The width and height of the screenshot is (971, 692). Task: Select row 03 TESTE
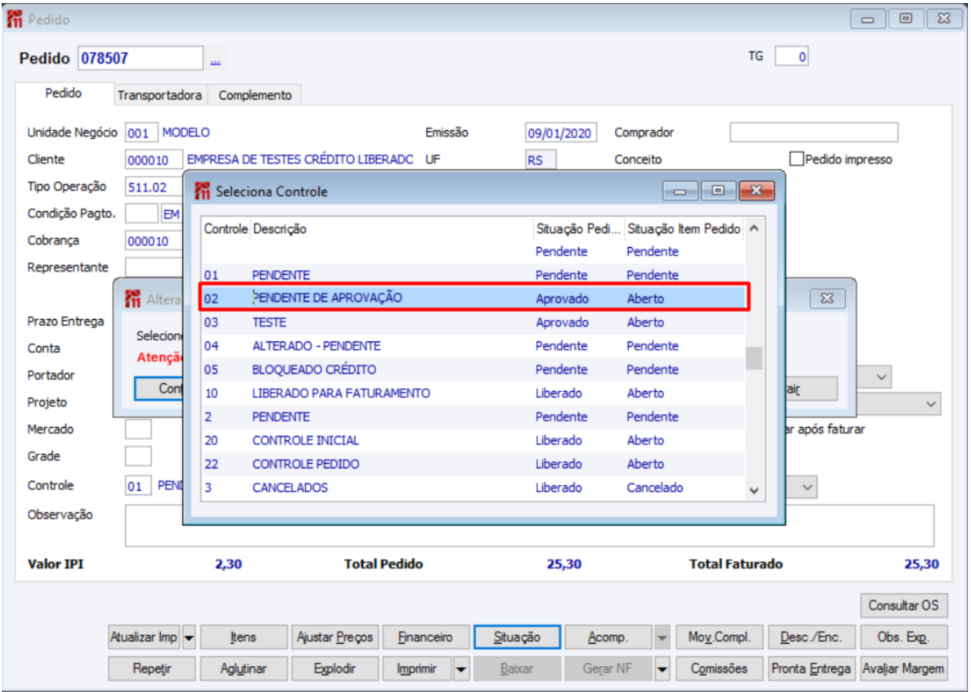[x=474, y=322]
